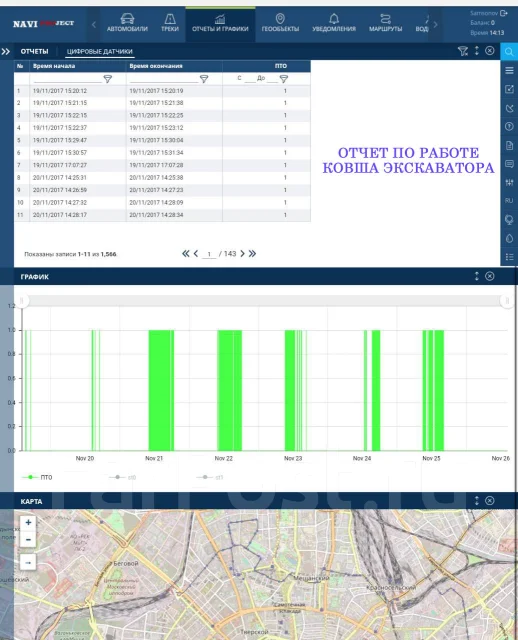Click the logout icon next to username
Viewport: 518px width, 640px height.
504,13
